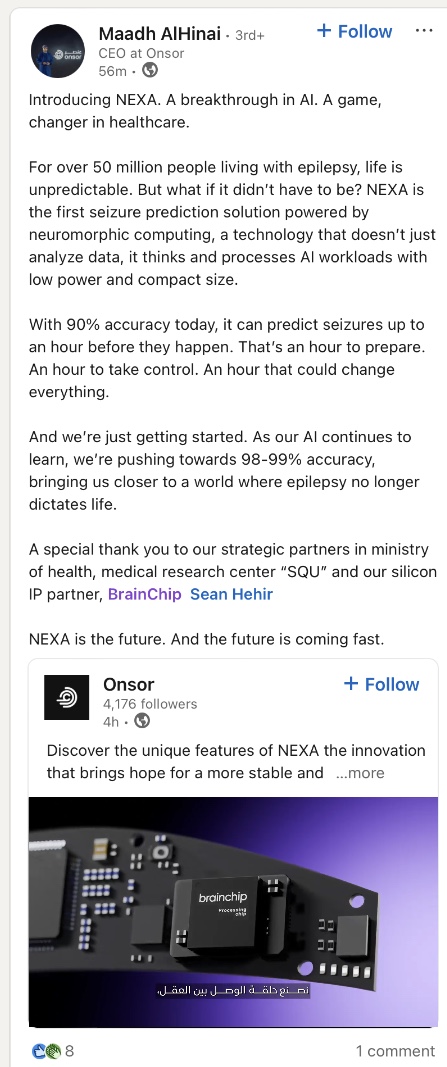
Task: Open the 1 comment link
Action: (395, 1051)
